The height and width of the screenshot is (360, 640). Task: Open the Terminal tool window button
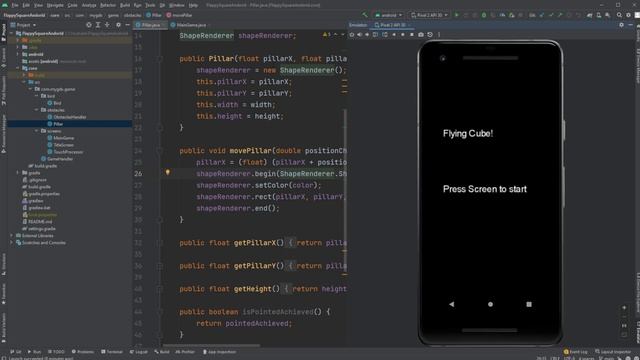coord(112,351)
